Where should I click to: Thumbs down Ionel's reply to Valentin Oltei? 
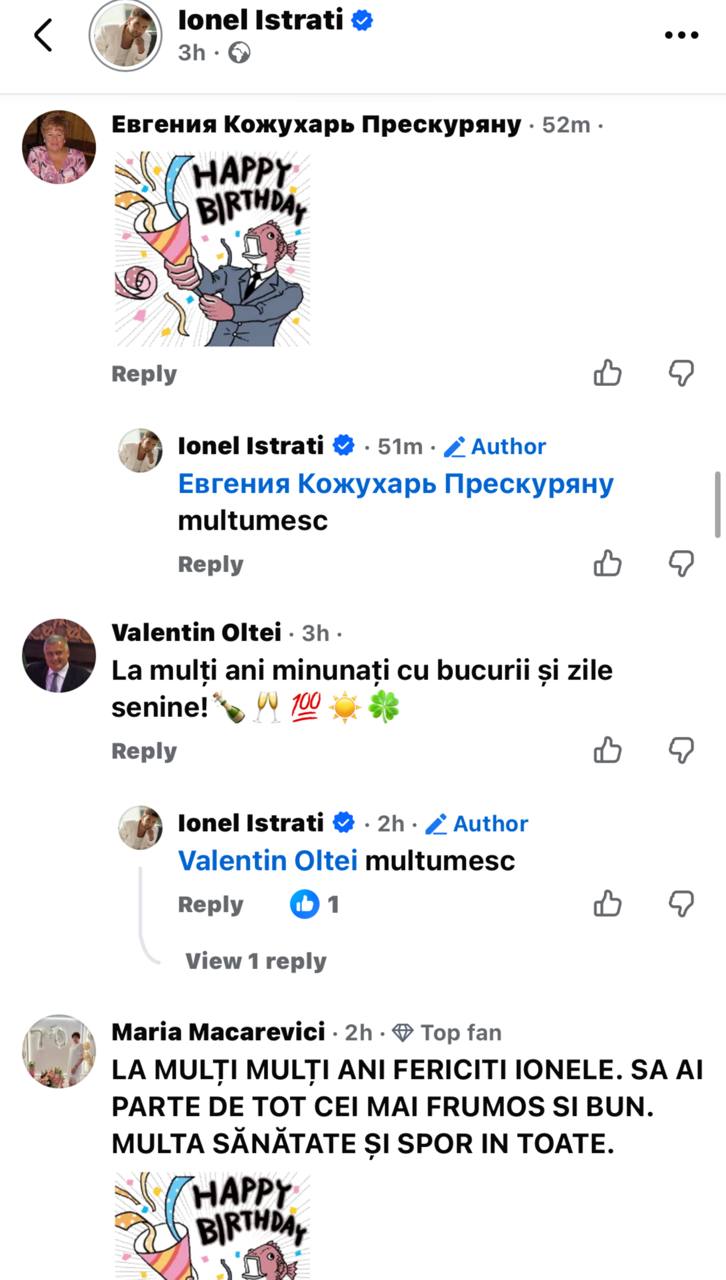tap(681, 904)
